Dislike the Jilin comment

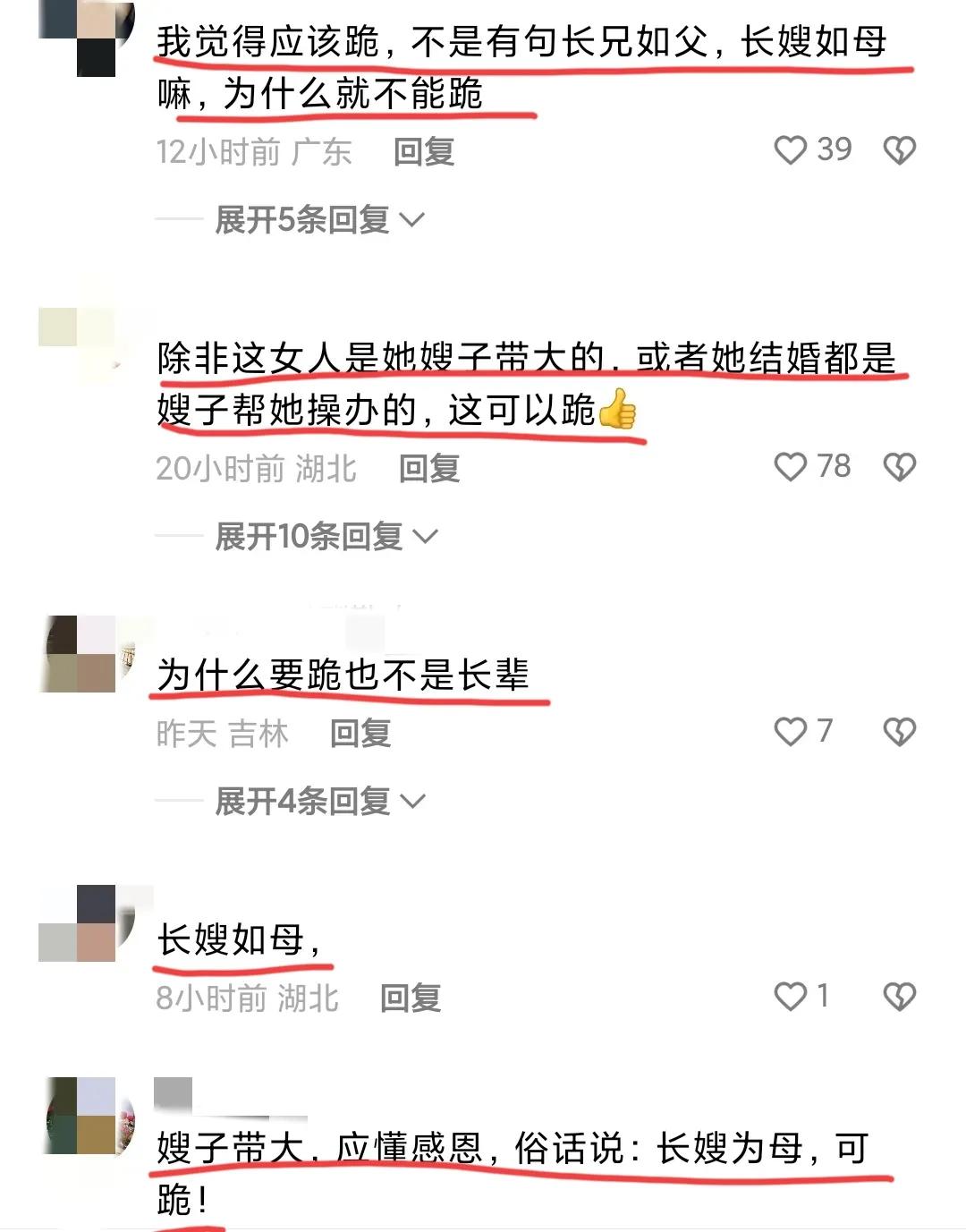click(x=899, y=732)
